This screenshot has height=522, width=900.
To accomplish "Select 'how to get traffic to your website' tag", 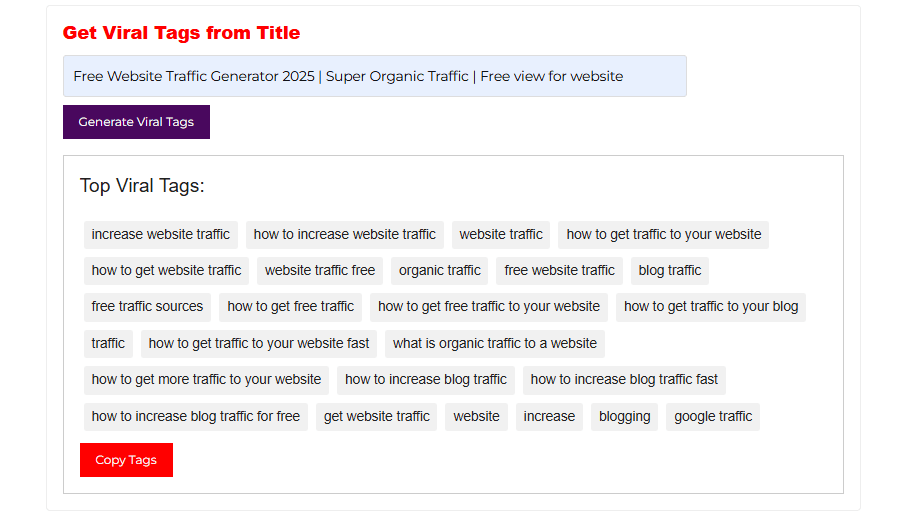I will [x=664, y=235].
